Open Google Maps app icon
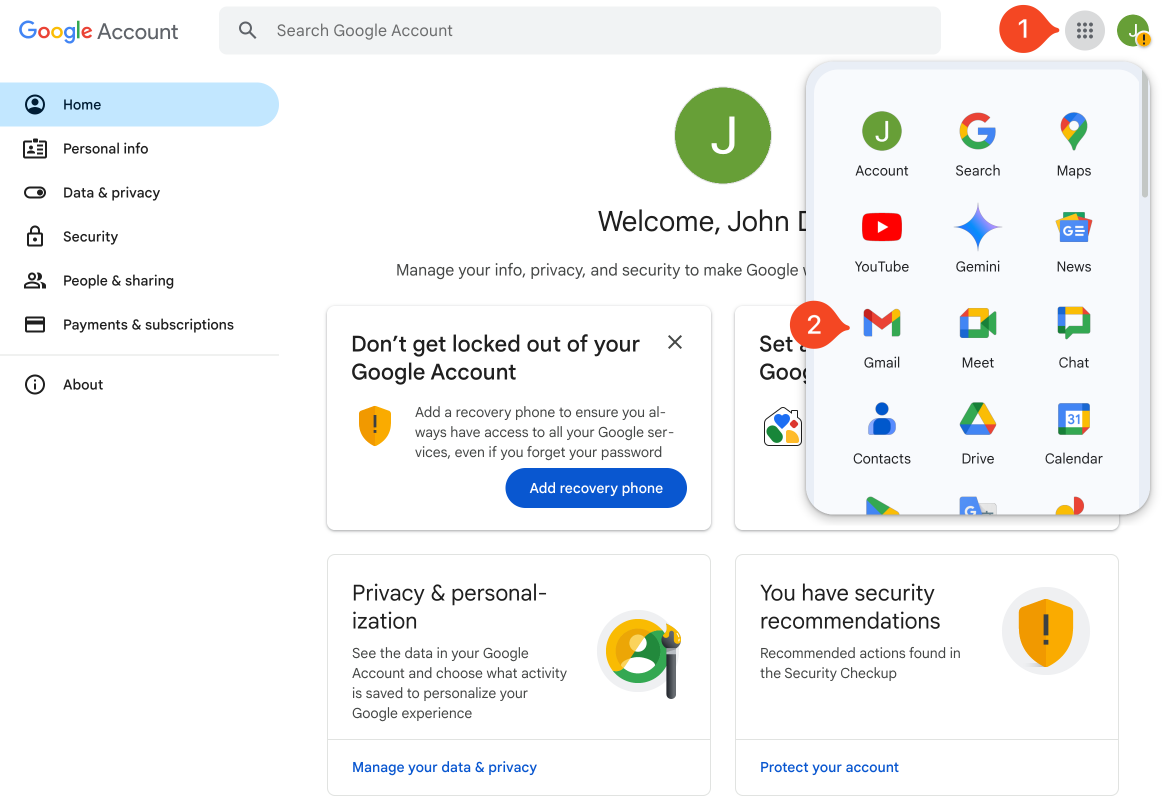 [1073, 132]
